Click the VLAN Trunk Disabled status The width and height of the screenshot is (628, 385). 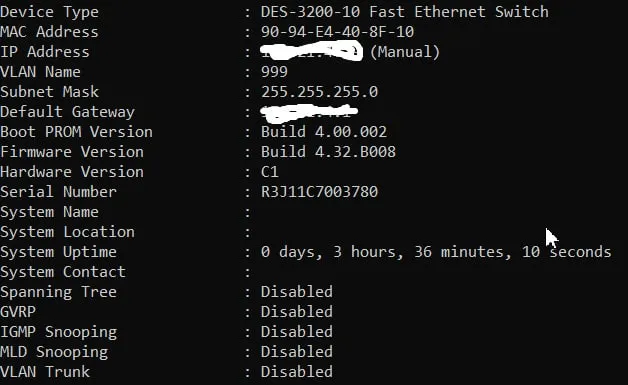coord(297,371)
